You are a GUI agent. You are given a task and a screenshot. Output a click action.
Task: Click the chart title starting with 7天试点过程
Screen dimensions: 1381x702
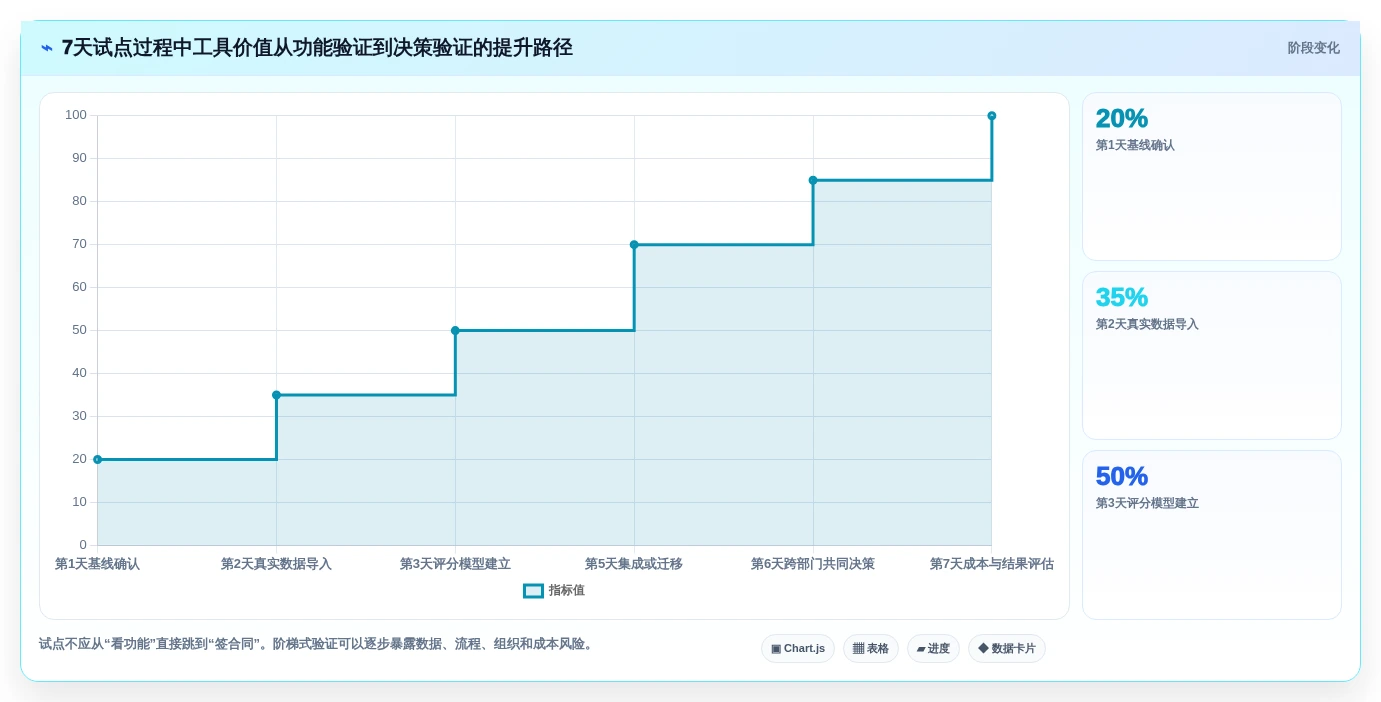point(317,48)
